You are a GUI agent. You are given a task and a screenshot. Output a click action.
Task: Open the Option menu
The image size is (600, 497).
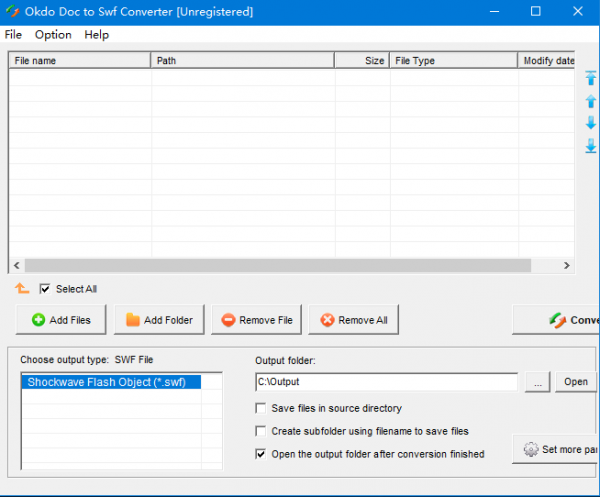(53, 35)
